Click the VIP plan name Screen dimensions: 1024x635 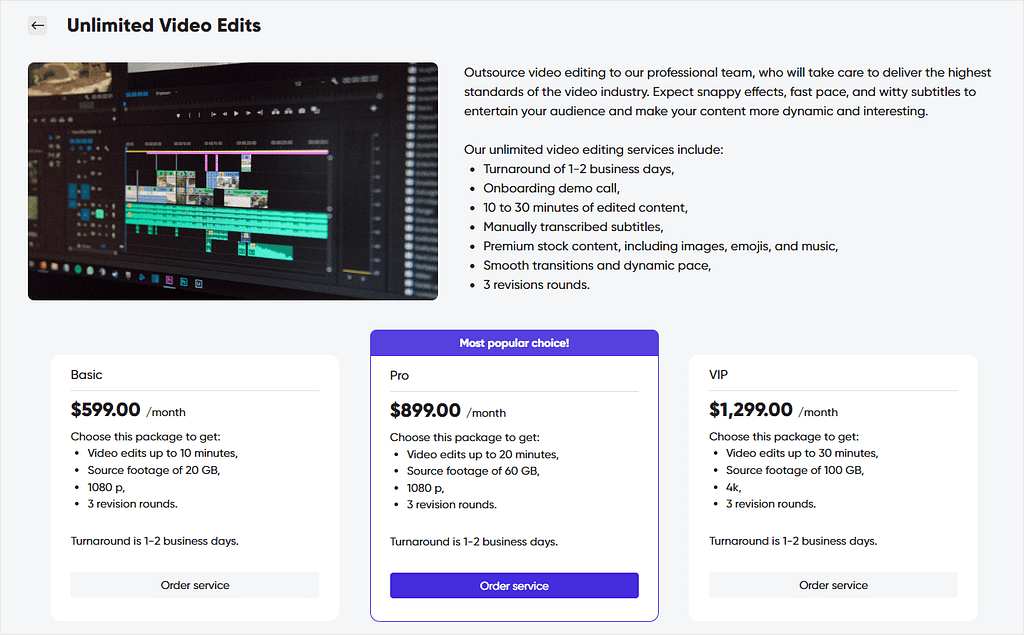pos(718,374)
